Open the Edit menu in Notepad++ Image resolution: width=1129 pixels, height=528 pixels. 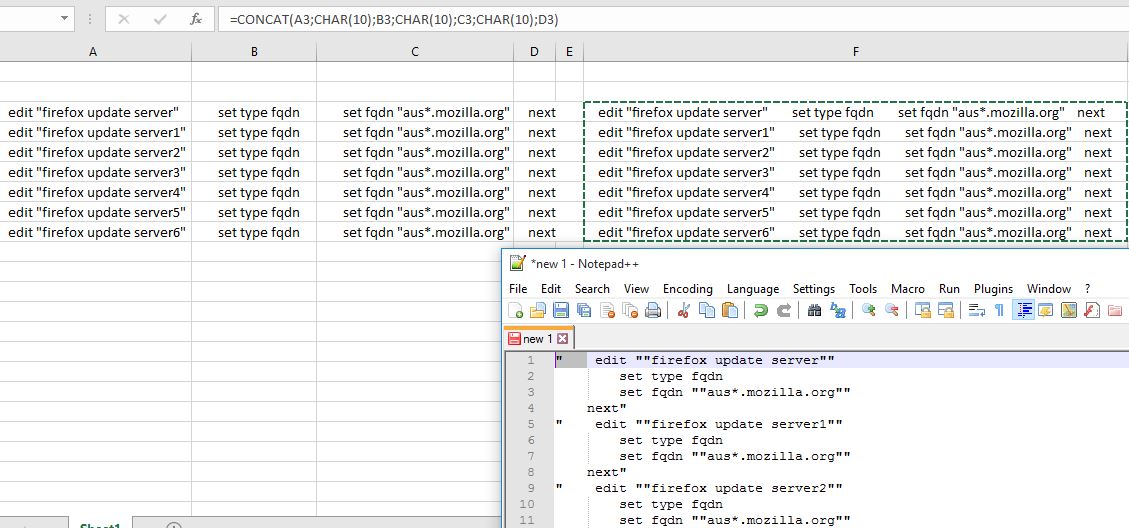coord(551,289)
